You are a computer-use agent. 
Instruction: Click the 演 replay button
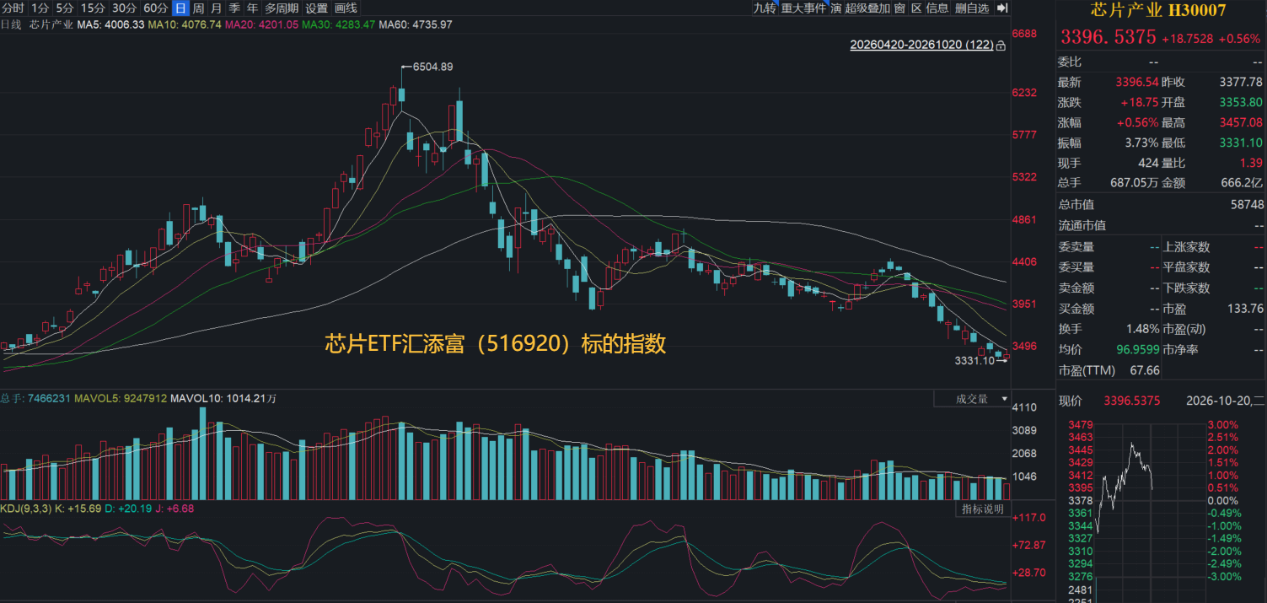pos(836,8)
